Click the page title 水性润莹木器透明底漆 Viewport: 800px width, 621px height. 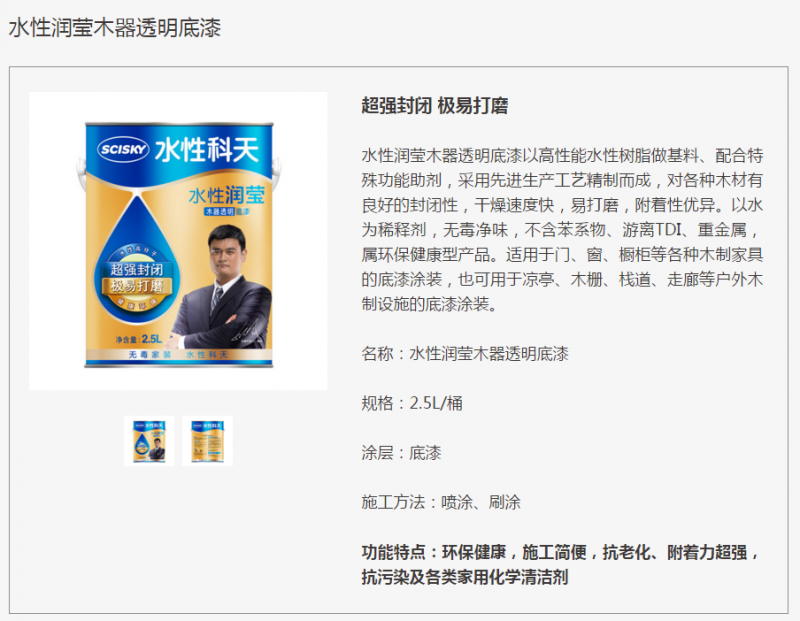point(115,28)
